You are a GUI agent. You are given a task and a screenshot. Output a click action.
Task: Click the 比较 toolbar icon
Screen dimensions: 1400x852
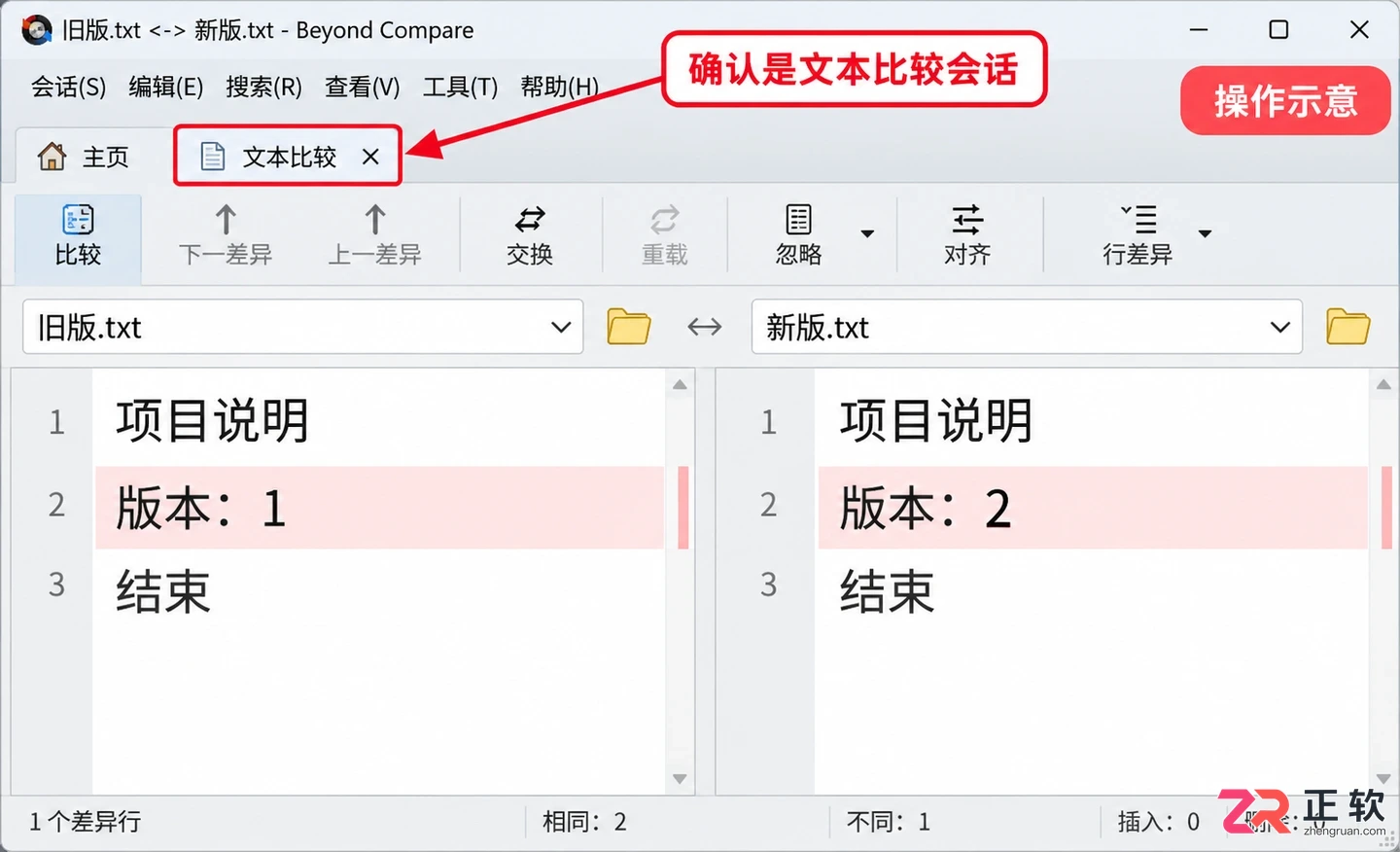point(78,220)
